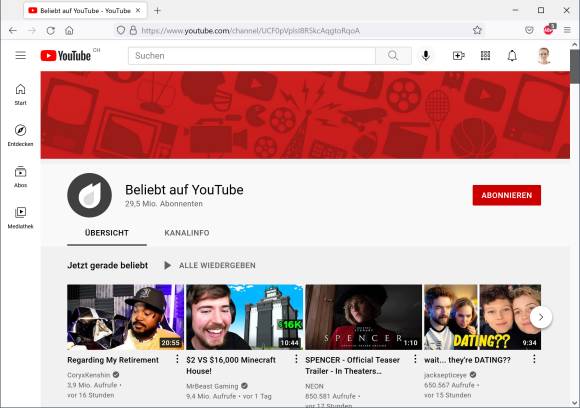Open the YouTube hamburger guide menu

[21, 55]
